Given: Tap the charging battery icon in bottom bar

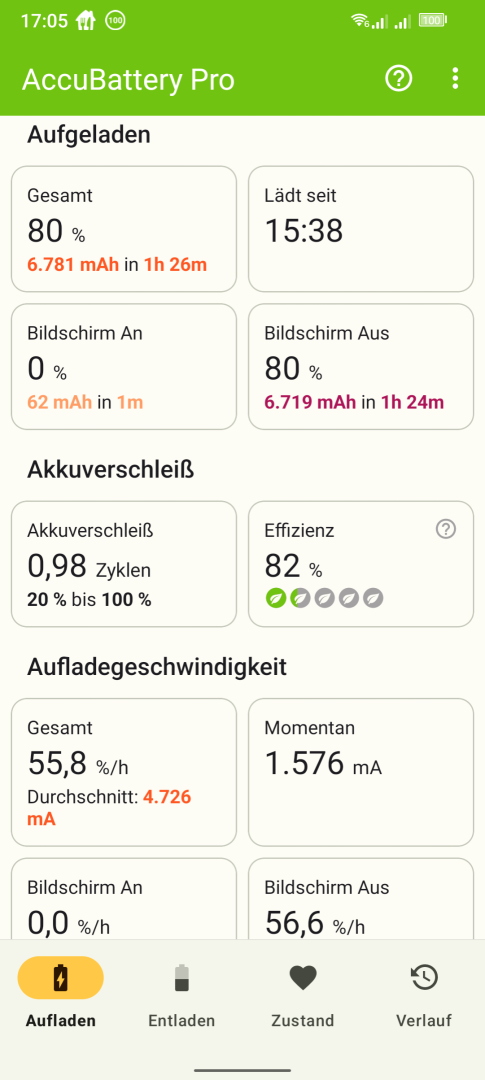Looking at the screenshot, I should pyautogui.click(x=61, y=977).
